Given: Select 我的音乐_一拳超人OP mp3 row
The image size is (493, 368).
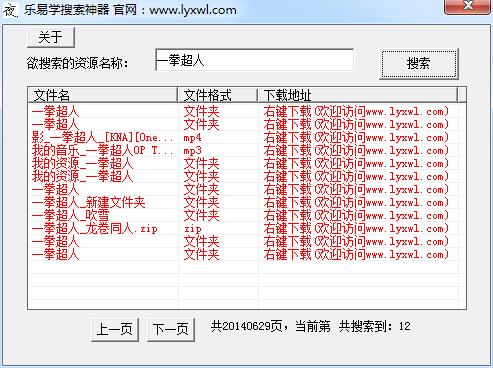Looking at the screenshot, I should click(247, 150).
